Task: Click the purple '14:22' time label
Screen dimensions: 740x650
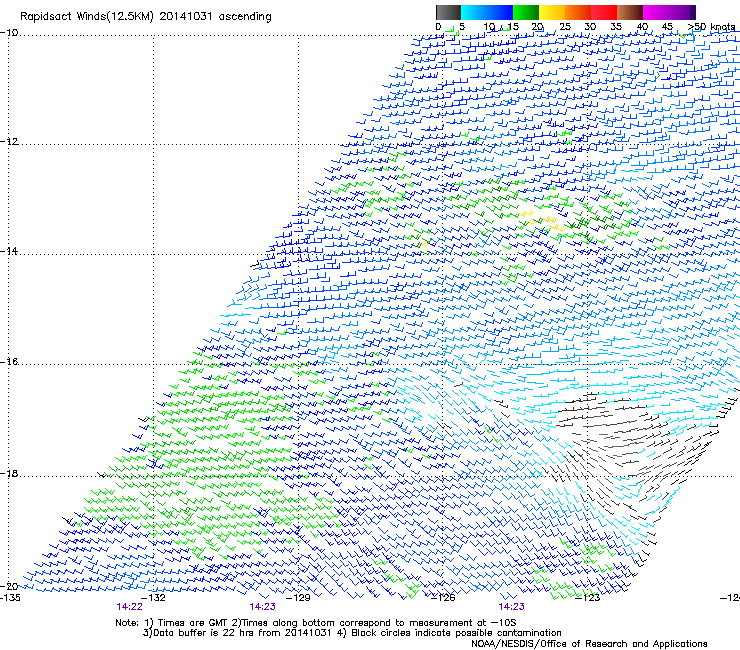Action: 129,607
